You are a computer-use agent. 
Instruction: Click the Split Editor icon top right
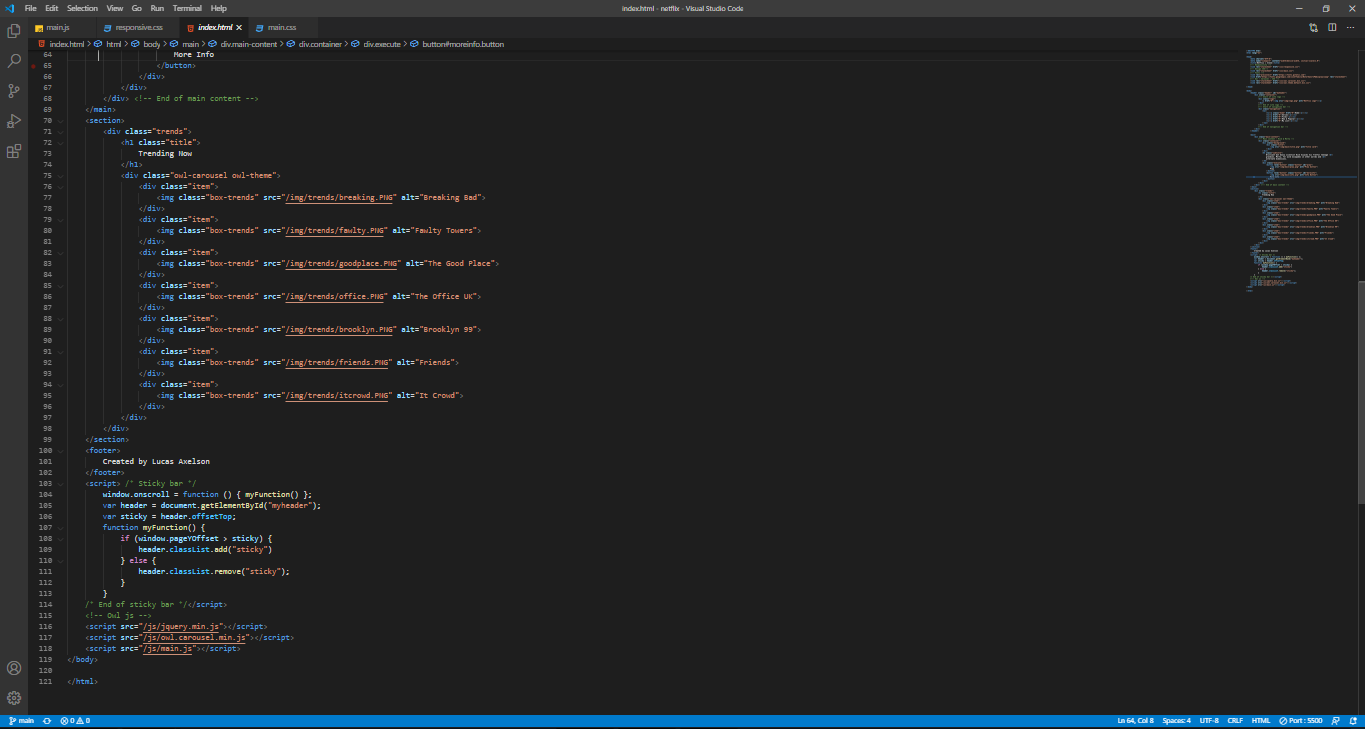pos(1332,28)
